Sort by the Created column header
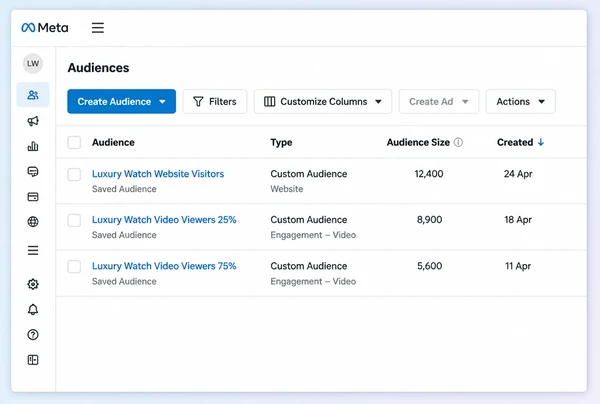The image size is (600, 404). (x=515, y=142)
